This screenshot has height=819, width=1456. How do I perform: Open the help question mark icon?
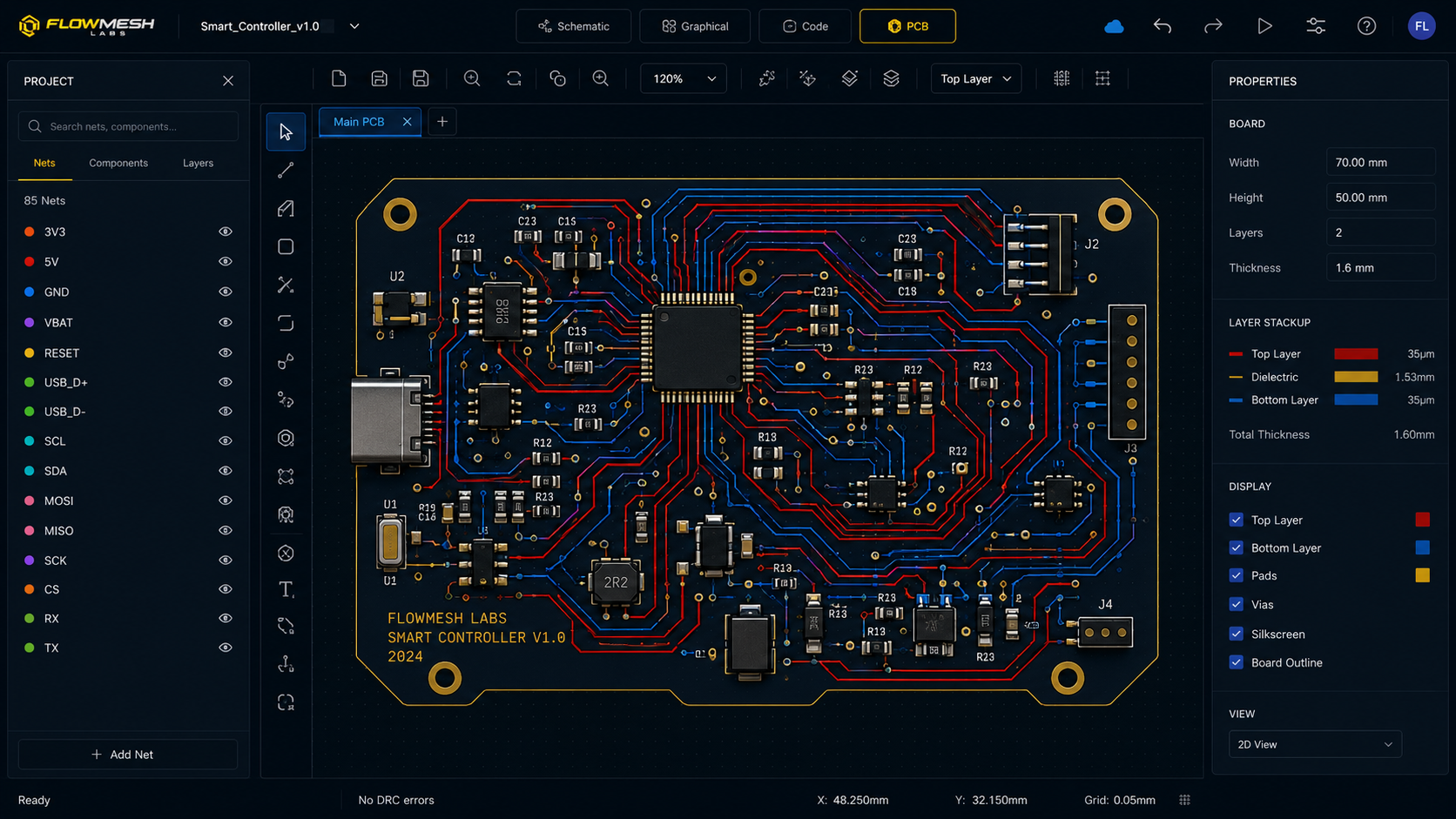(x=1367, y=26)
